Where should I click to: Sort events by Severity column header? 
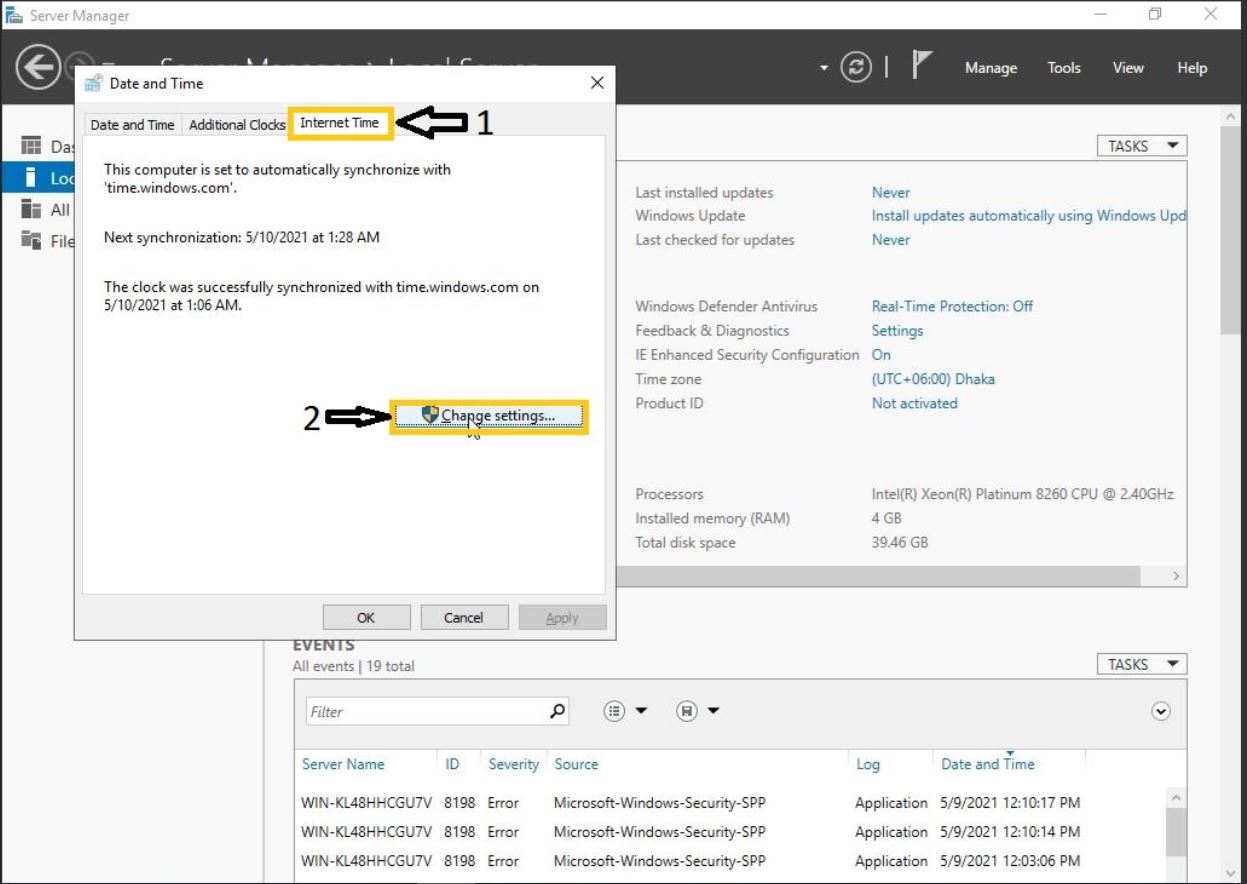tap(513, 764)
